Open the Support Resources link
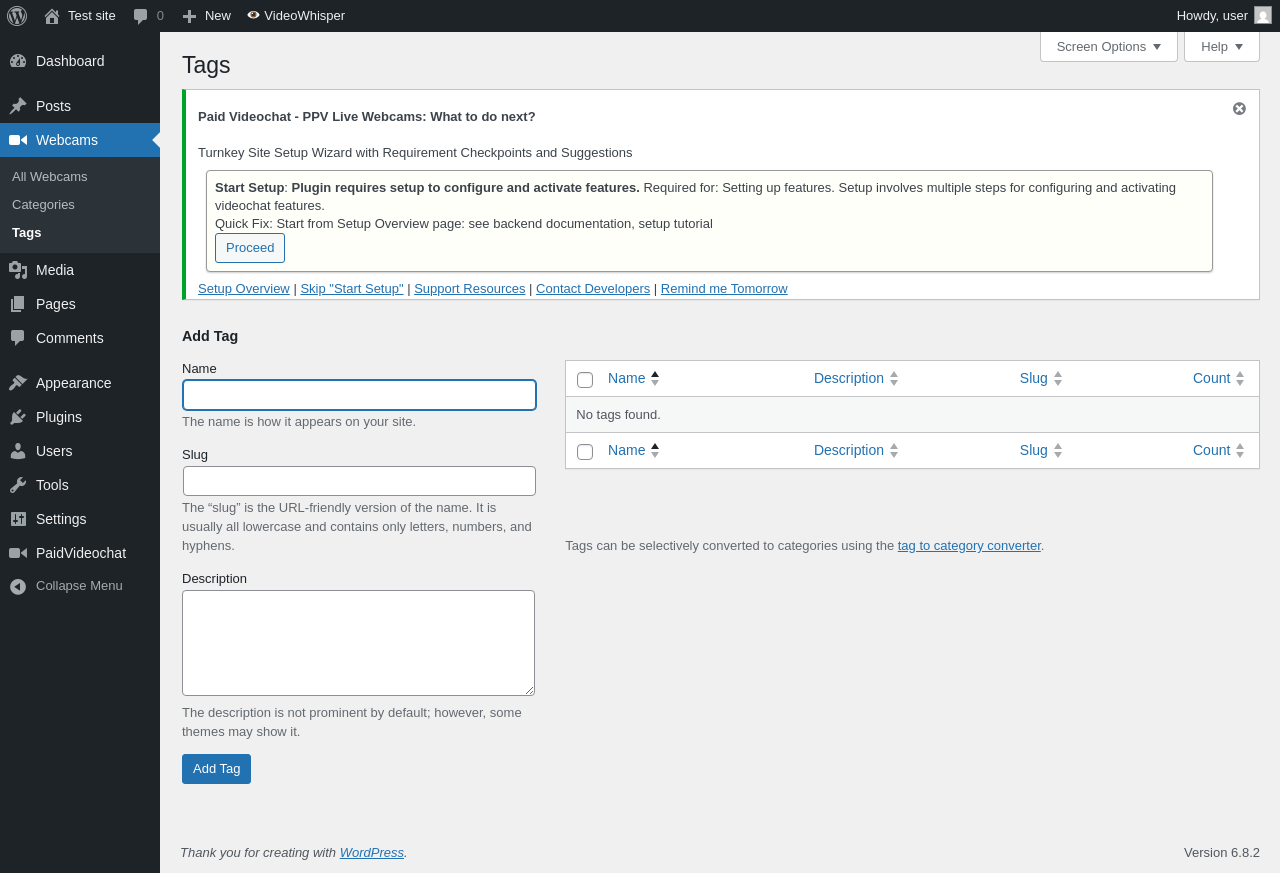 point(470,288)
